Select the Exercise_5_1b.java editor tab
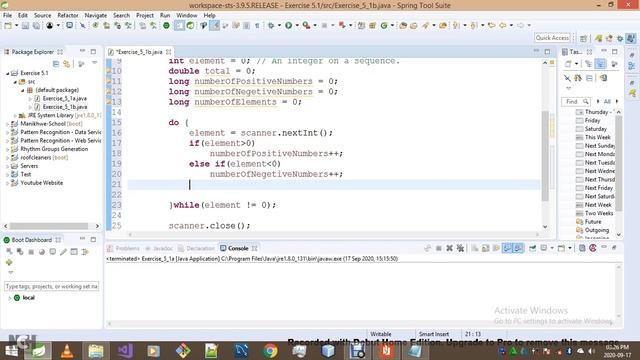Image resolution: width=640 pixels, height=360 pixels. click(139, 52)
